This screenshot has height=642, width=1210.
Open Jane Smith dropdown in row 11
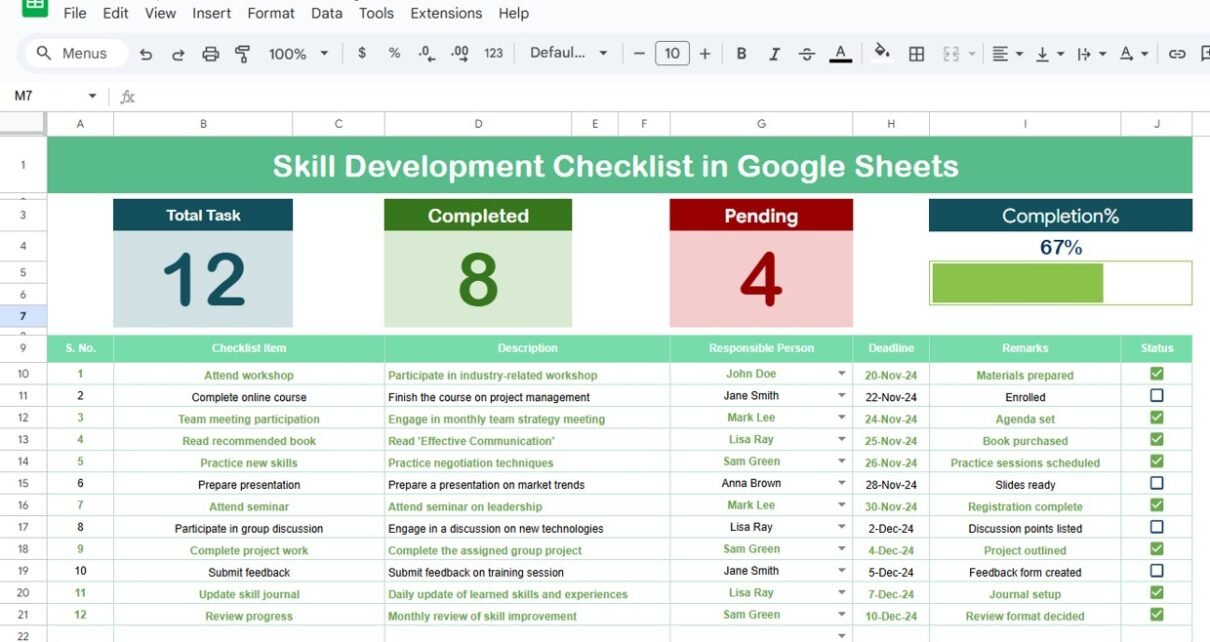click(x=842, y=396)
